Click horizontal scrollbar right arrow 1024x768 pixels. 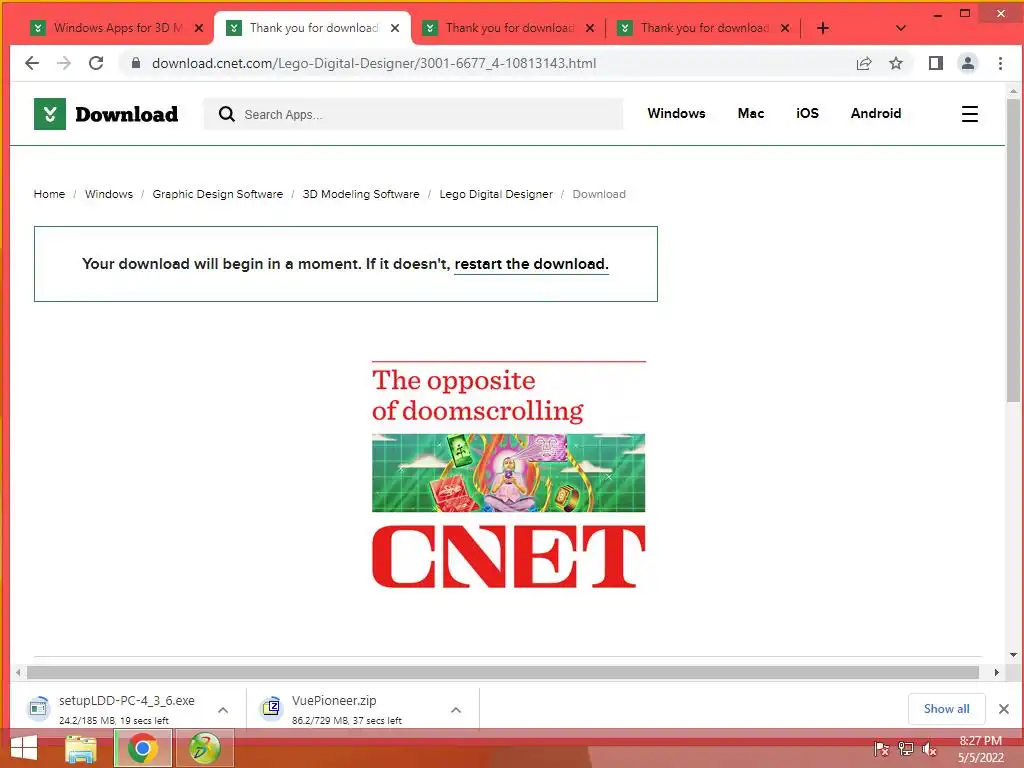997,672
